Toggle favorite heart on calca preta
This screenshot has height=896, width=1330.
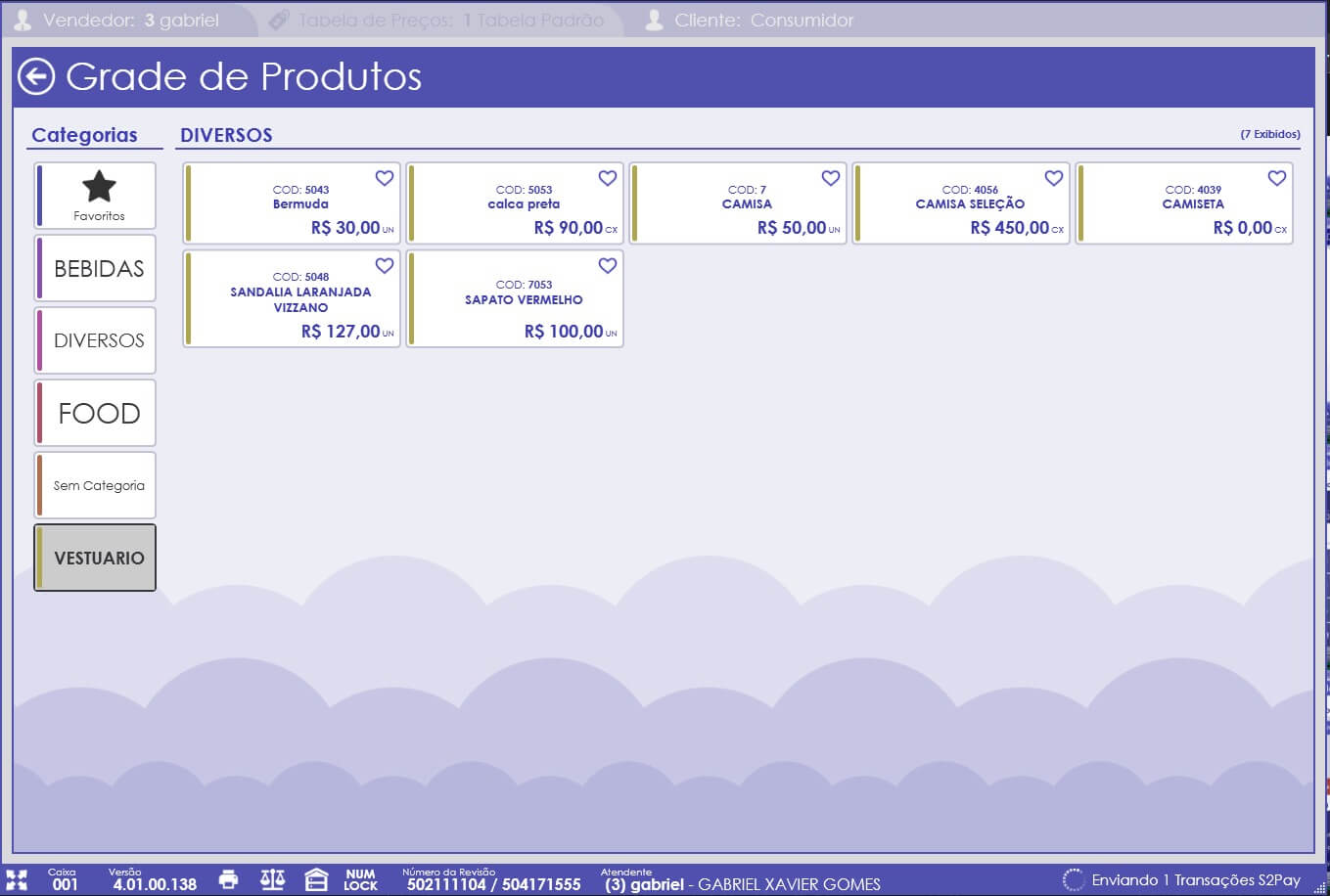(x=608, y=178)
